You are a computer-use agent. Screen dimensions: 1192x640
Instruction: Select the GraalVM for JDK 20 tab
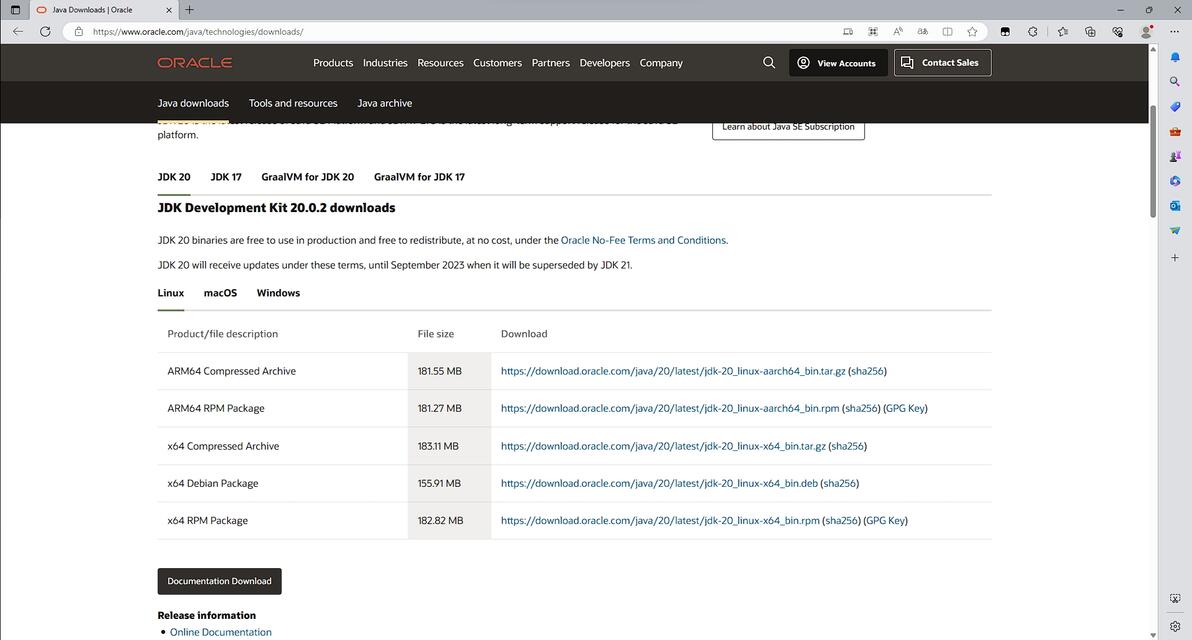[308, 177]
